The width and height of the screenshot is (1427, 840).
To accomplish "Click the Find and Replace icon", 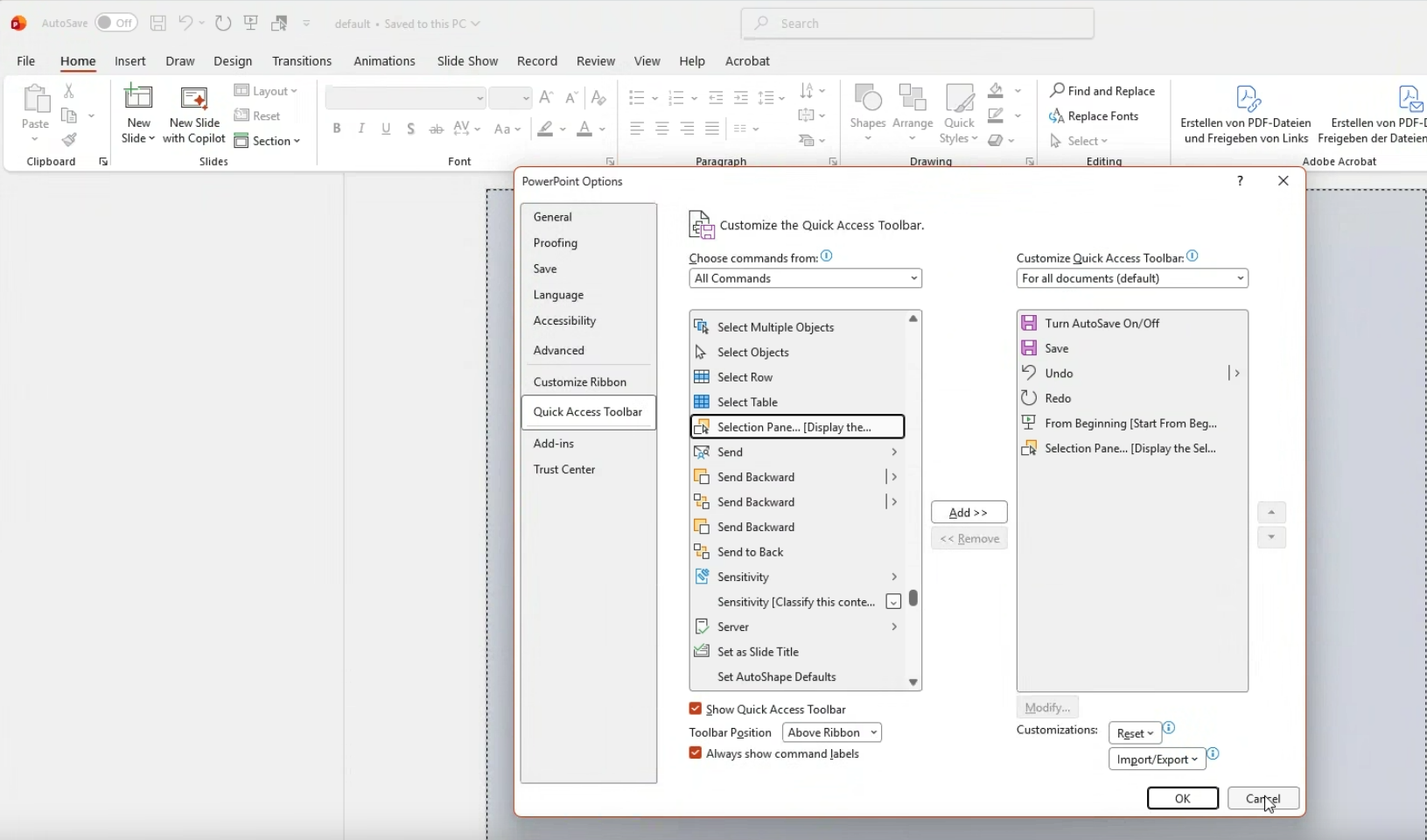I will point(1102,91).
